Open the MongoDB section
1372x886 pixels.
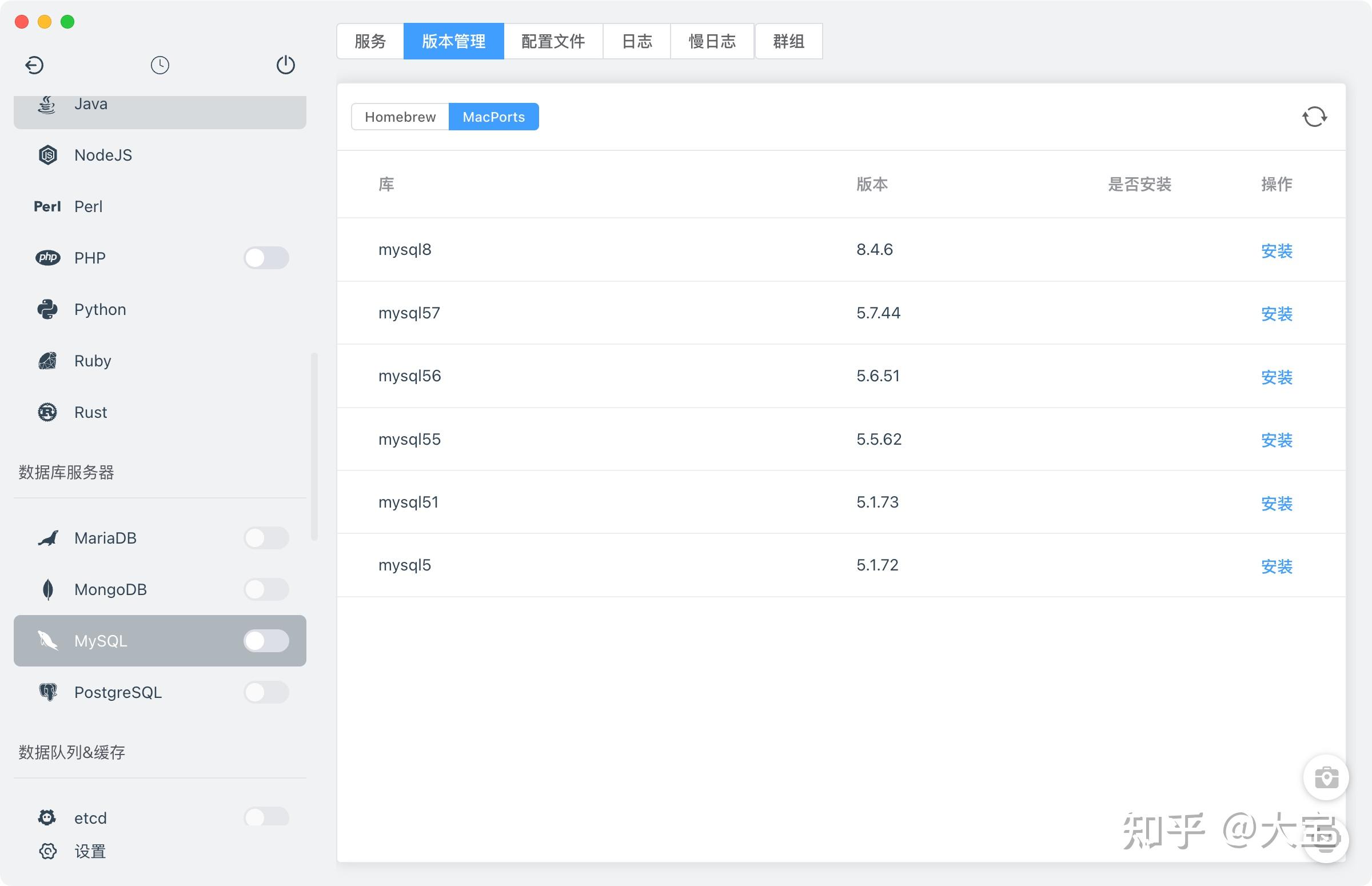[x=110, y=589]
